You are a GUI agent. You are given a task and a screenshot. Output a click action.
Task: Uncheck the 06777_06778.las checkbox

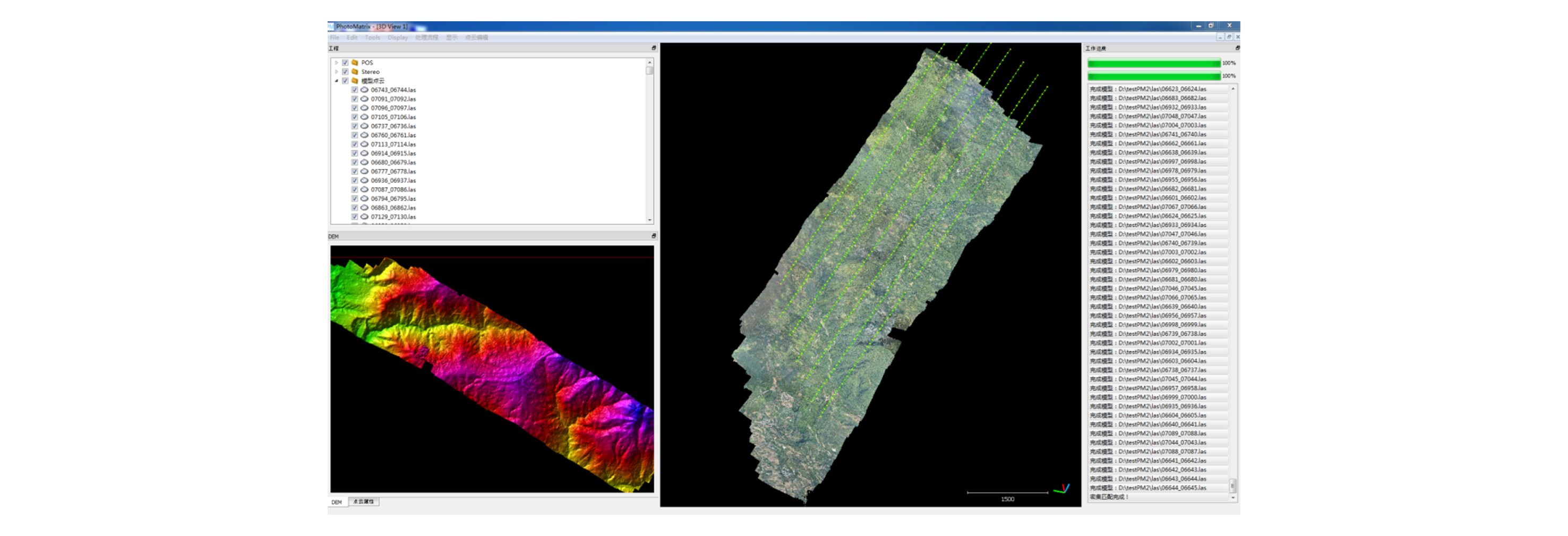354,171
